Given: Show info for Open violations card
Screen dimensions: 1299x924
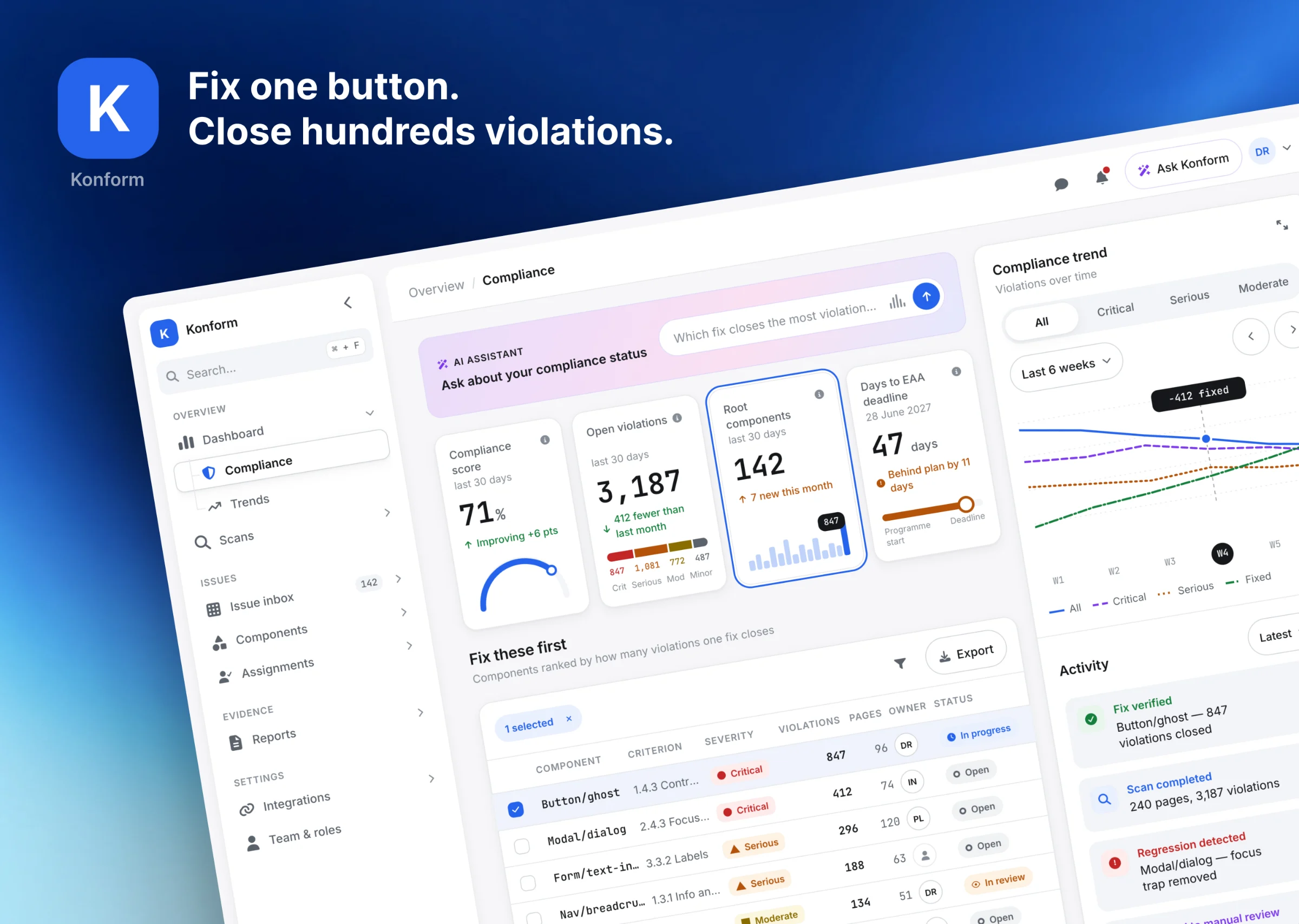Looking at the screenshot, I should tap(677, 418).
